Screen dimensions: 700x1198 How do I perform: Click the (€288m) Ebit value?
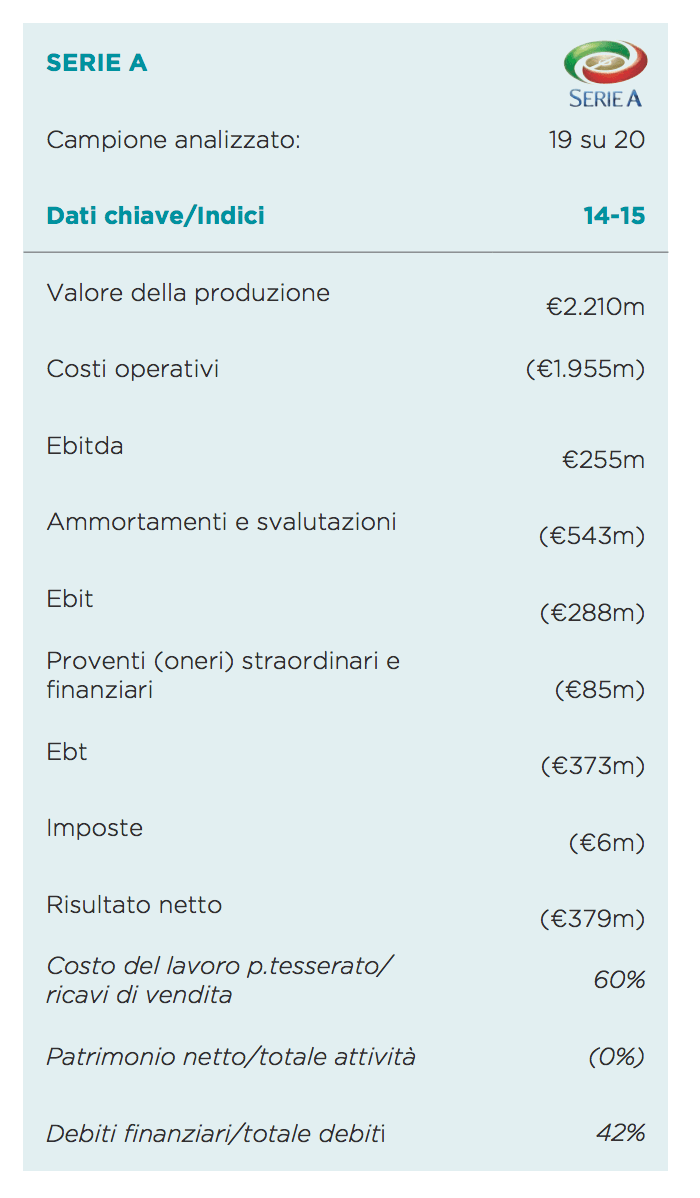pyautogui.click(x=592, y=612)
